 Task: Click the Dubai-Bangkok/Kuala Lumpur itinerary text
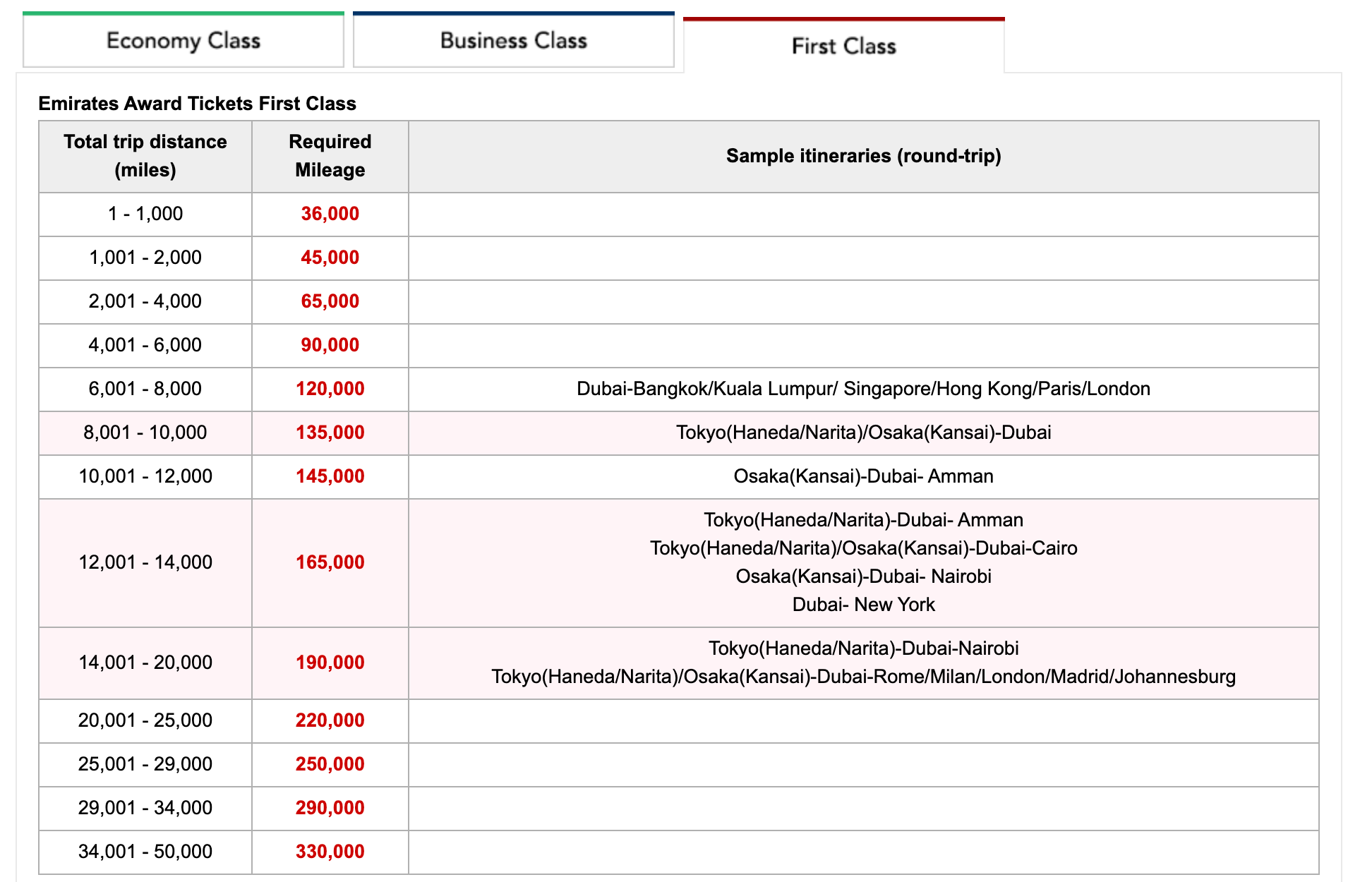[x=864, y=389]
